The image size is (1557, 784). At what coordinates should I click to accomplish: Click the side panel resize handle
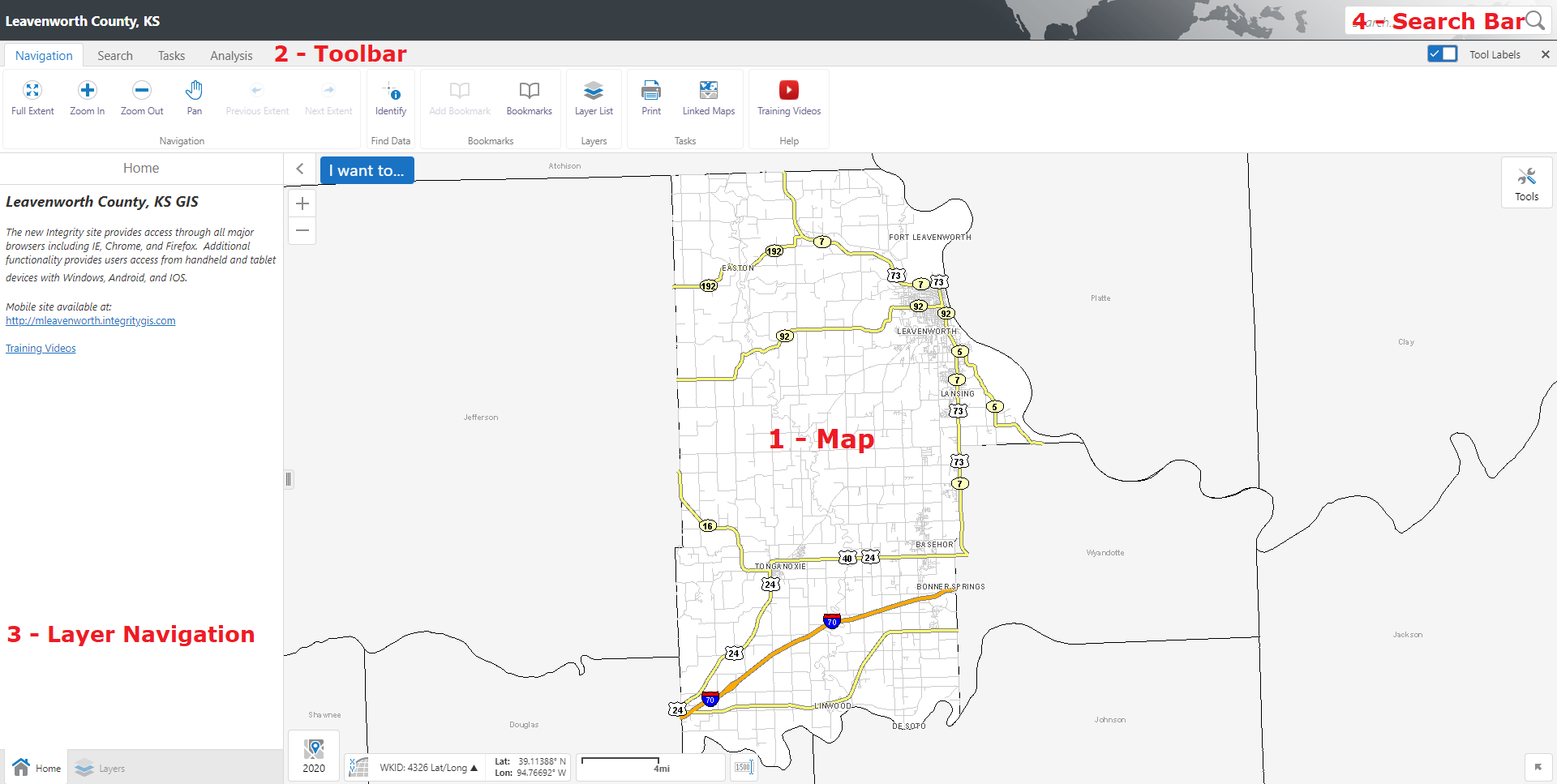point(288,479)
